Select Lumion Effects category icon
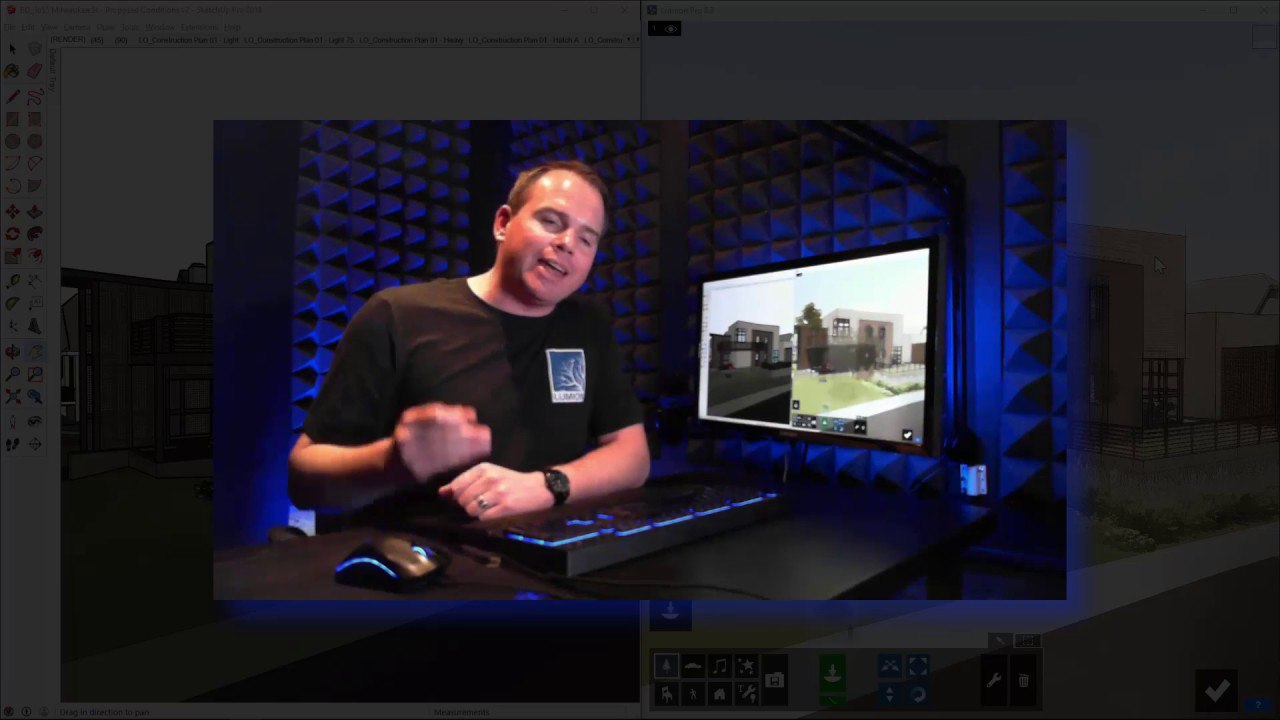This screenshot has height=720, width=1280. point(747,666)
